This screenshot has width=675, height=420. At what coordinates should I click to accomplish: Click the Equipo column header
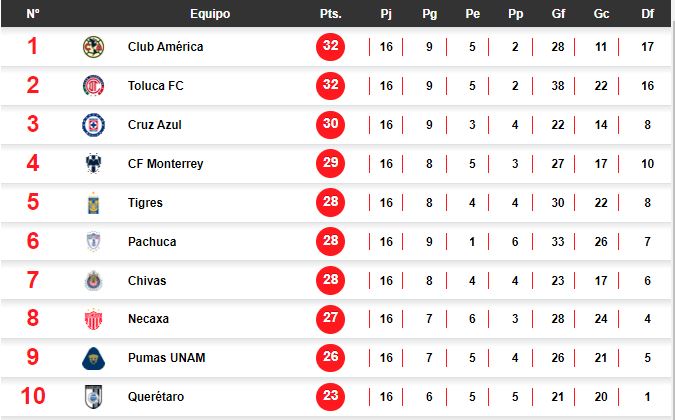click(209, 14)
